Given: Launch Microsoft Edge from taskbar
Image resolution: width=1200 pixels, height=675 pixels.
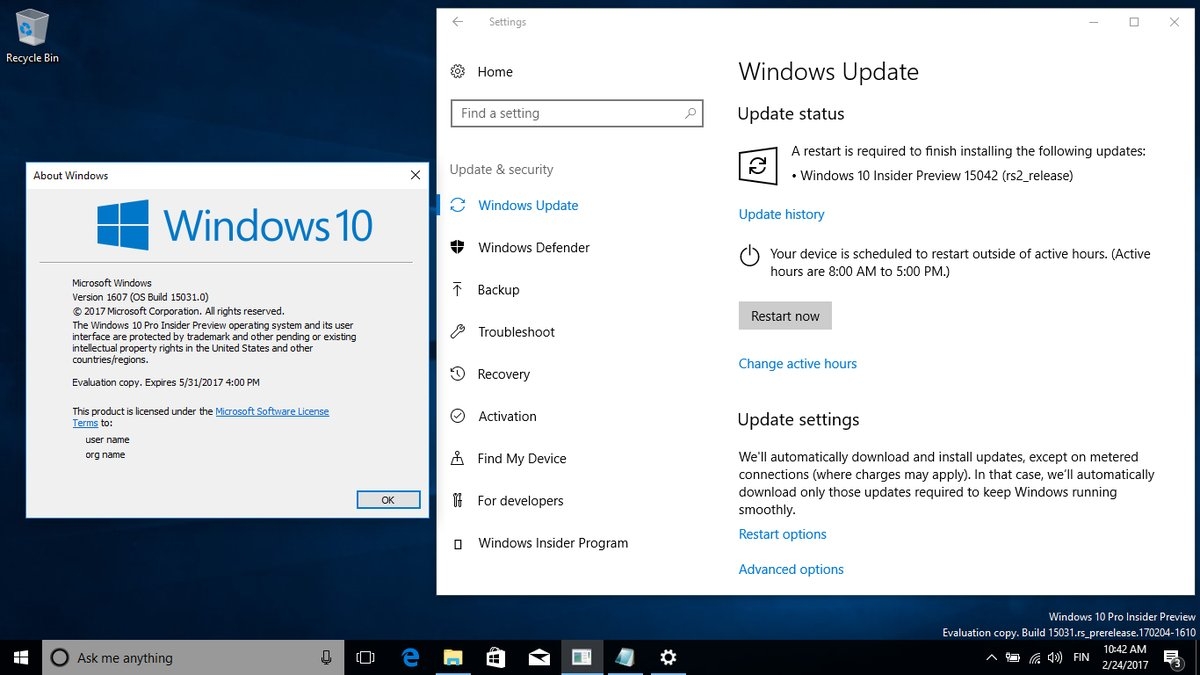Looking at the screenshot, I should (x=410, y=657).
